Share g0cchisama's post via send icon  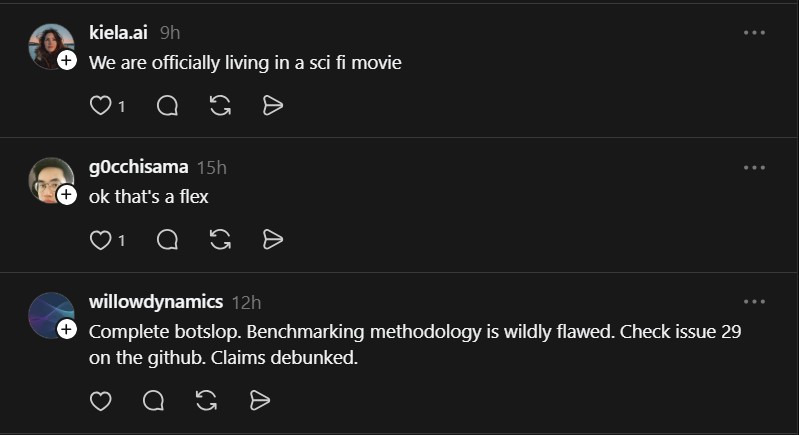tap(273, 240)
